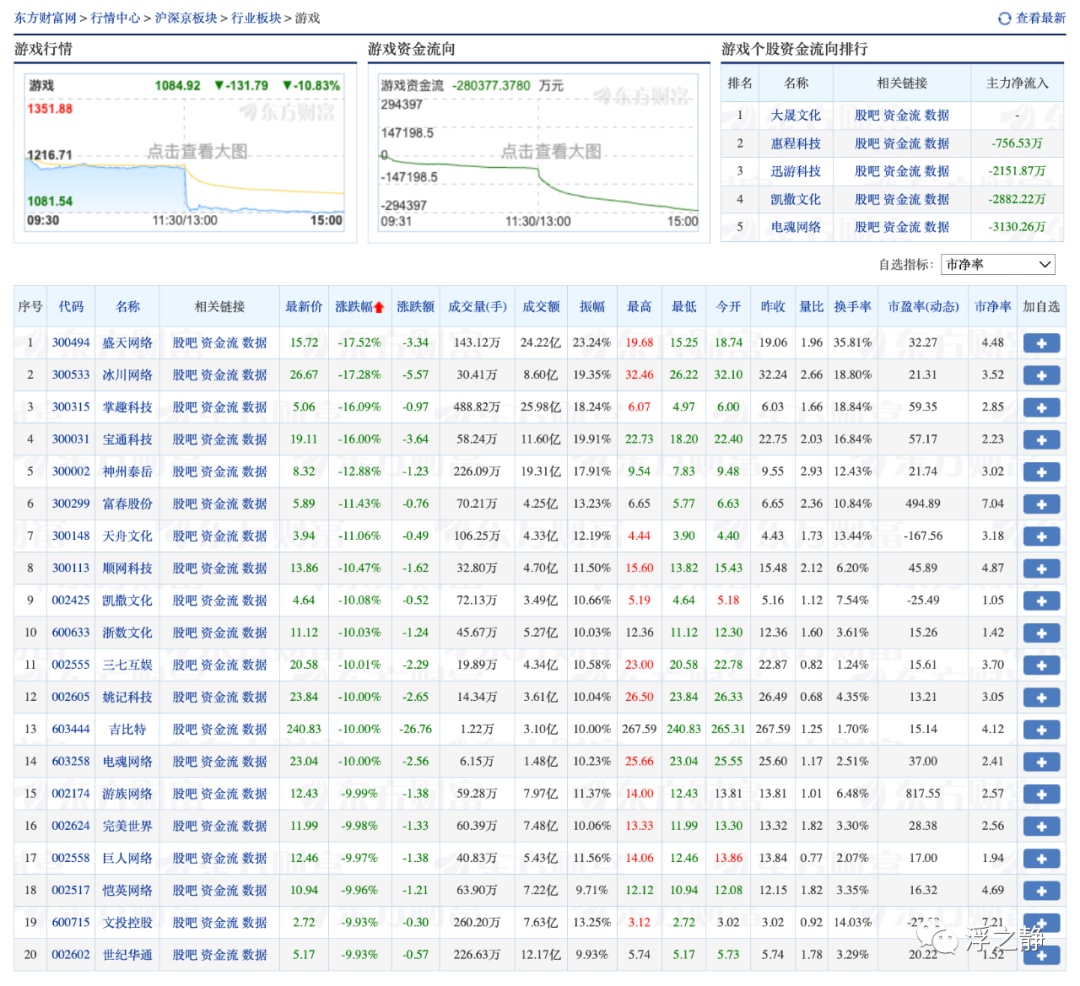The height and width of the screenshot is (986, 1080).
Task: Open 恺英网络 stock name link
Action: coord(127,891)
